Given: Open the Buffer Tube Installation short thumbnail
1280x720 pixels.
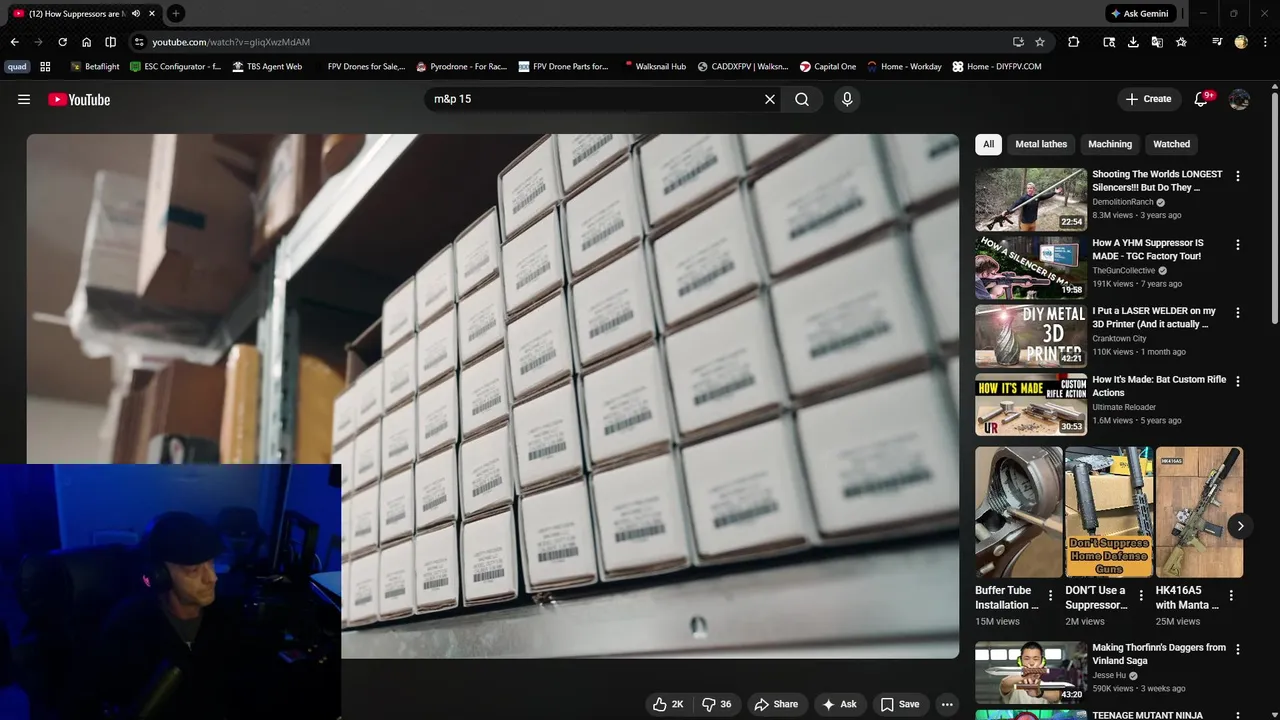Looking at the screenshot, I should tap(1019, 512).
